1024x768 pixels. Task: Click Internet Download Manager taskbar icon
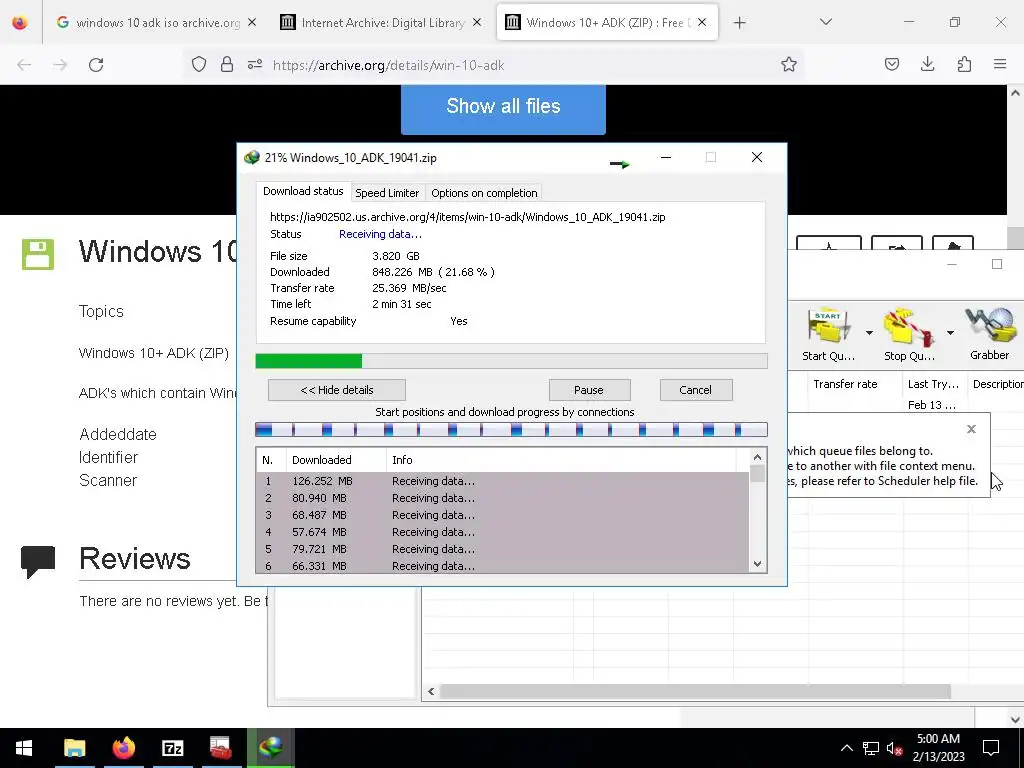click(x=270, y=748)
